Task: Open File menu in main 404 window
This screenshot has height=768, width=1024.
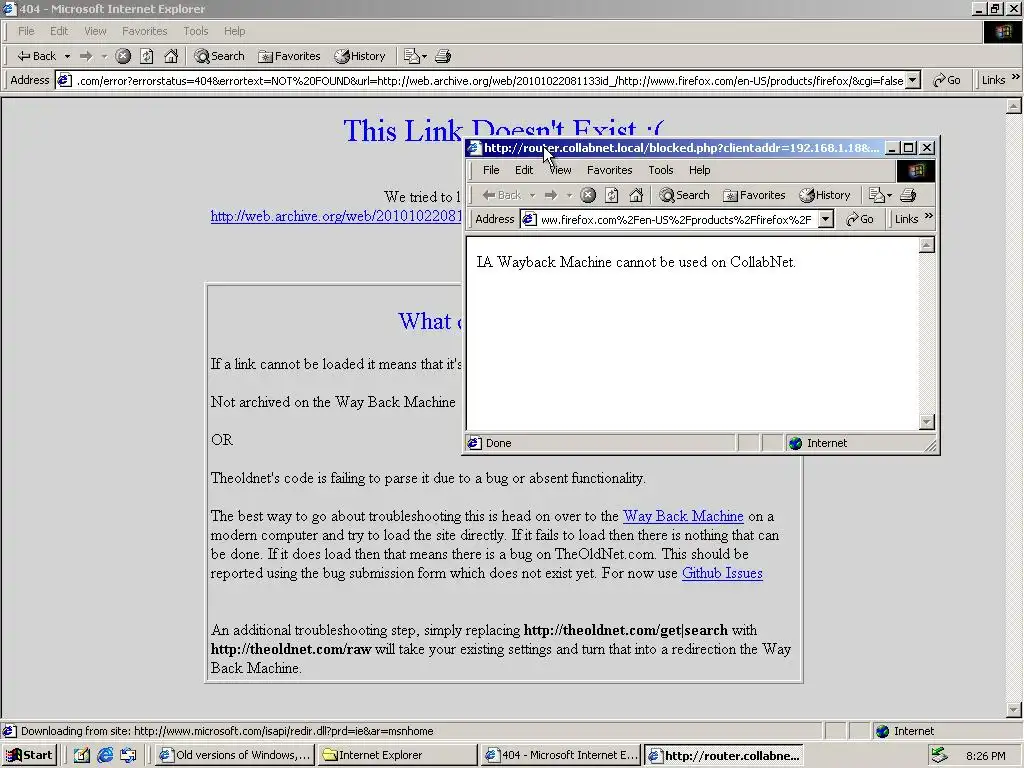Action: coord(26,31)
